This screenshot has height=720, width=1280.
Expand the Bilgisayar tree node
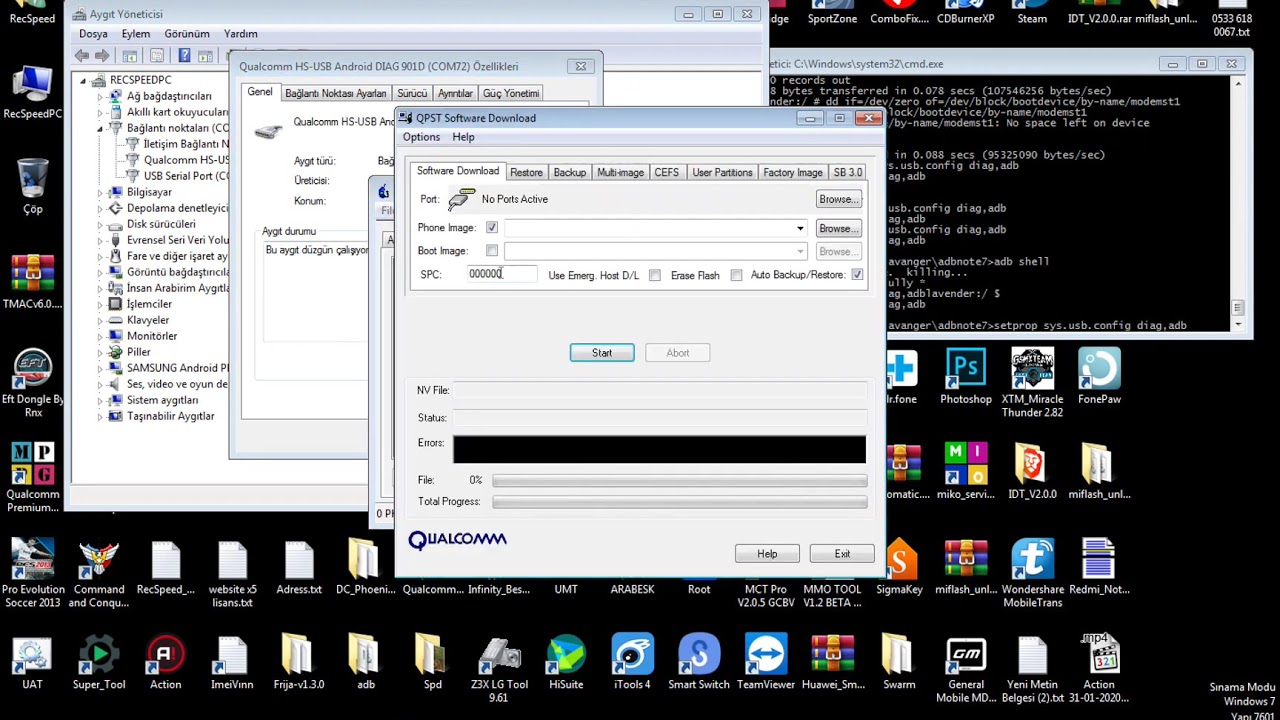[100, 192]
